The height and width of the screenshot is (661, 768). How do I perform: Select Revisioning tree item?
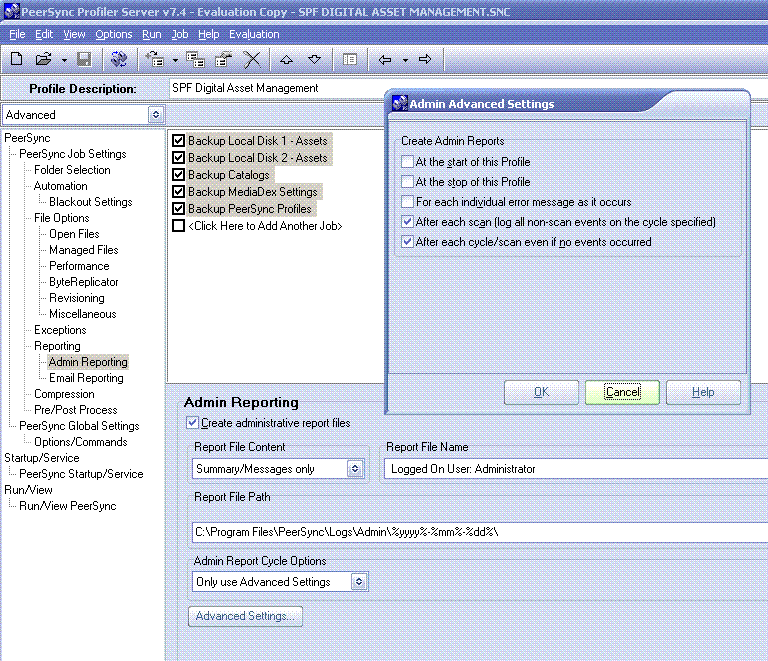[76, 298]
